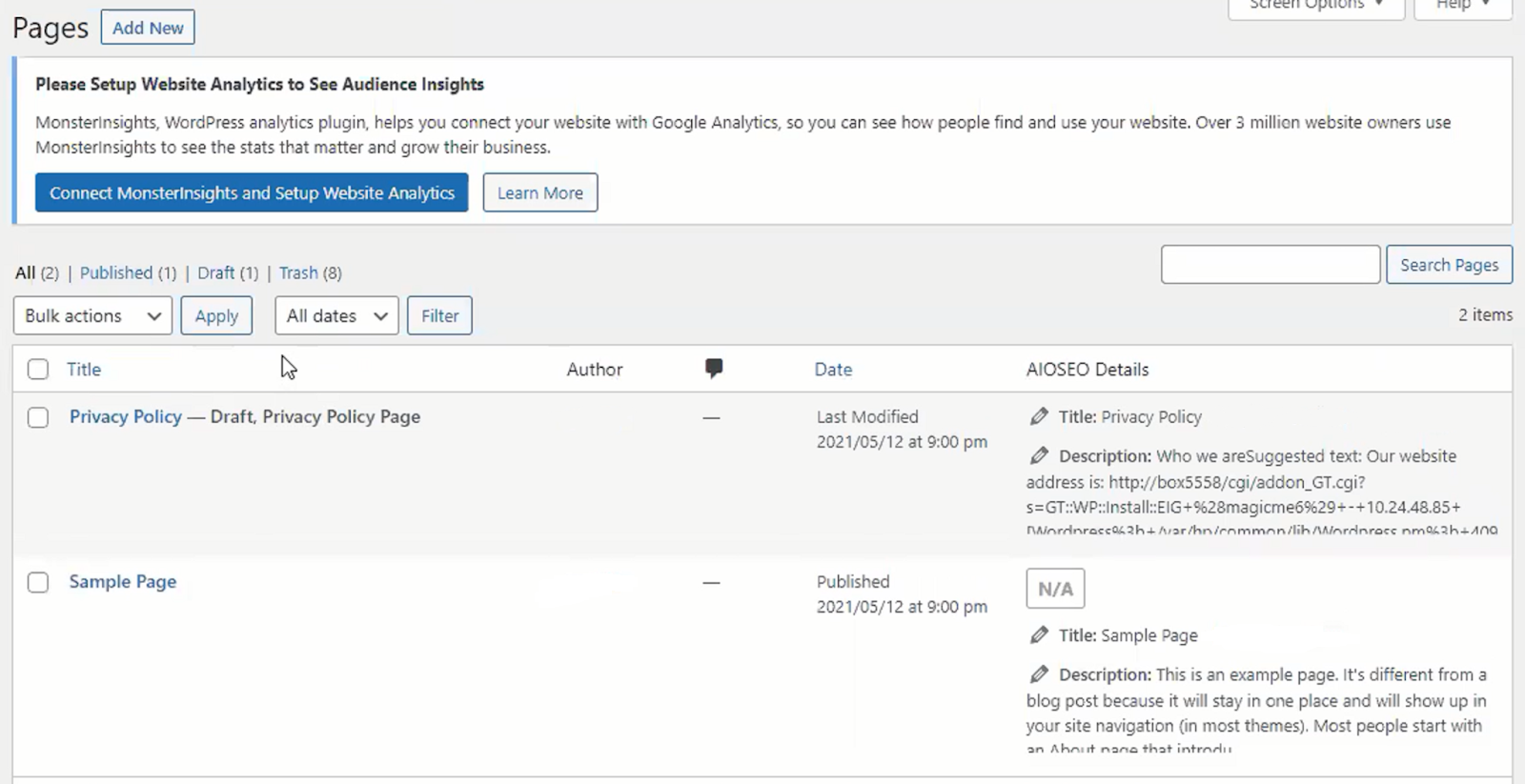Click pencil icon beside Sample Page title
The image size is (1525, 784).
click(1039, 634)
